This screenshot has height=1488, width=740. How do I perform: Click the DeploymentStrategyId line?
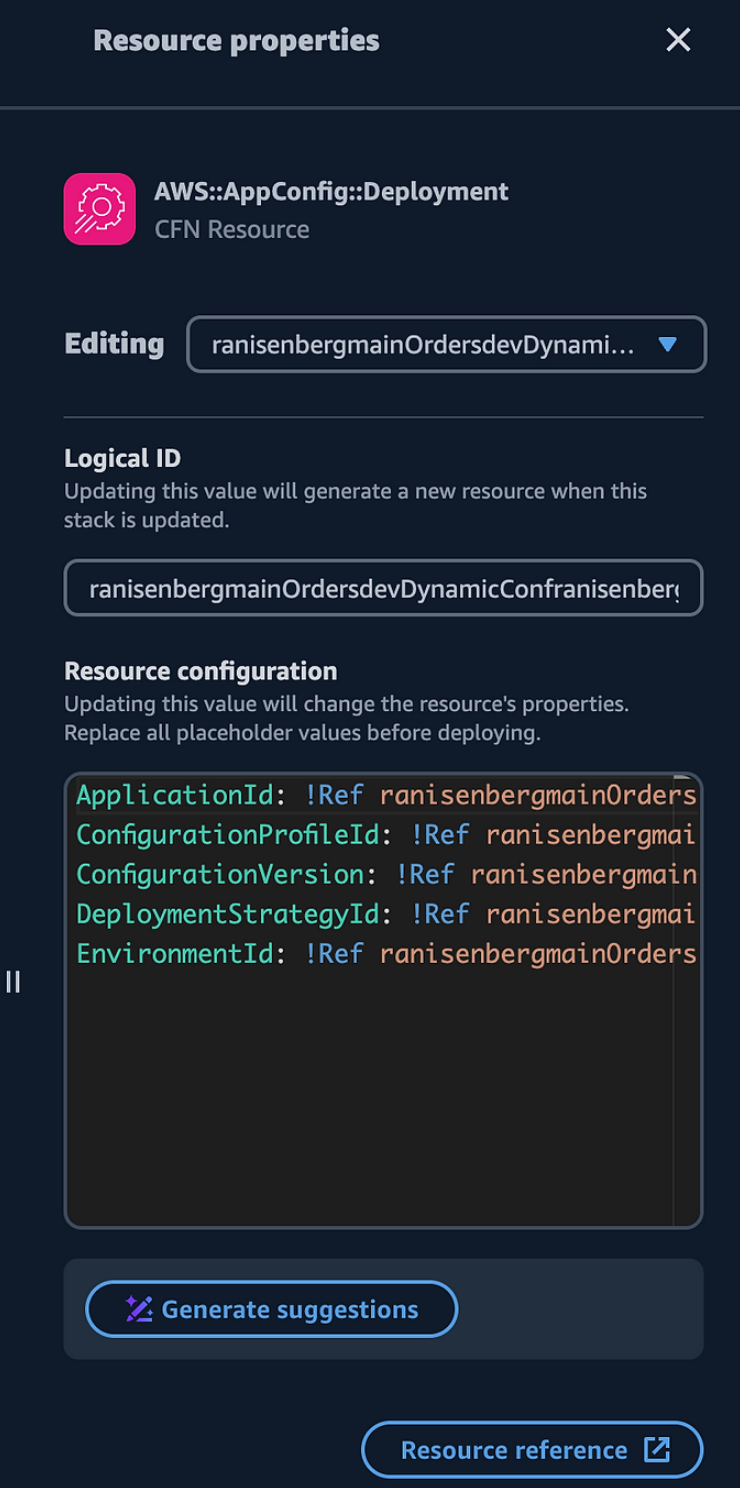(x=386, y=913)
